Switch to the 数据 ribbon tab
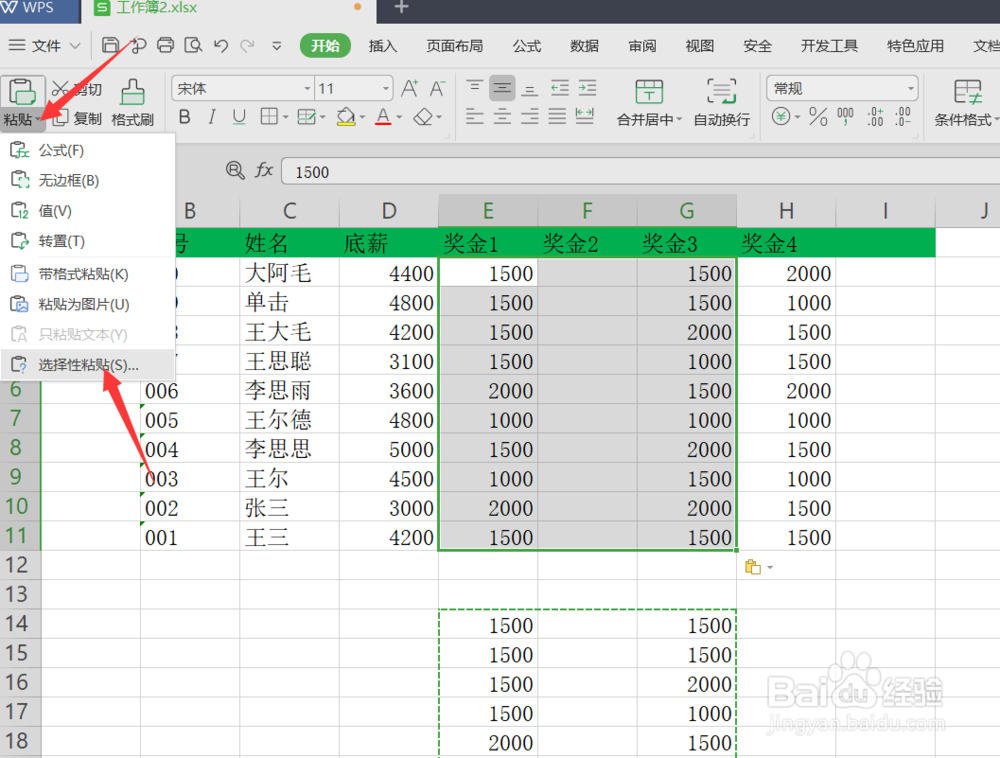The width and height of the screenshot is (1000, 758). point(584,46)
